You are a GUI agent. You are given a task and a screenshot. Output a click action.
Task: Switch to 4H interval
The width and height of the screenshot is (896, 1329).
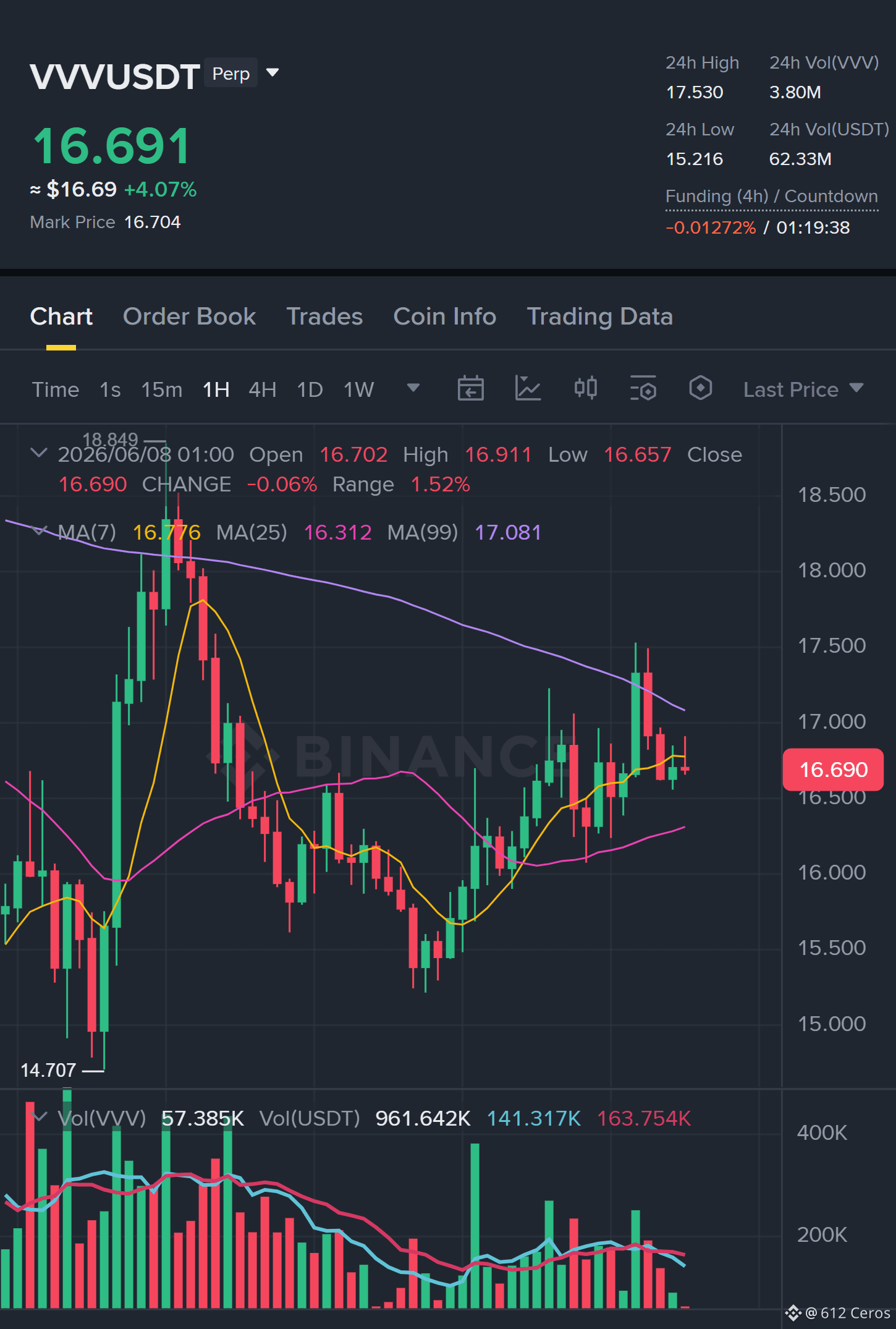click(262, 389)
